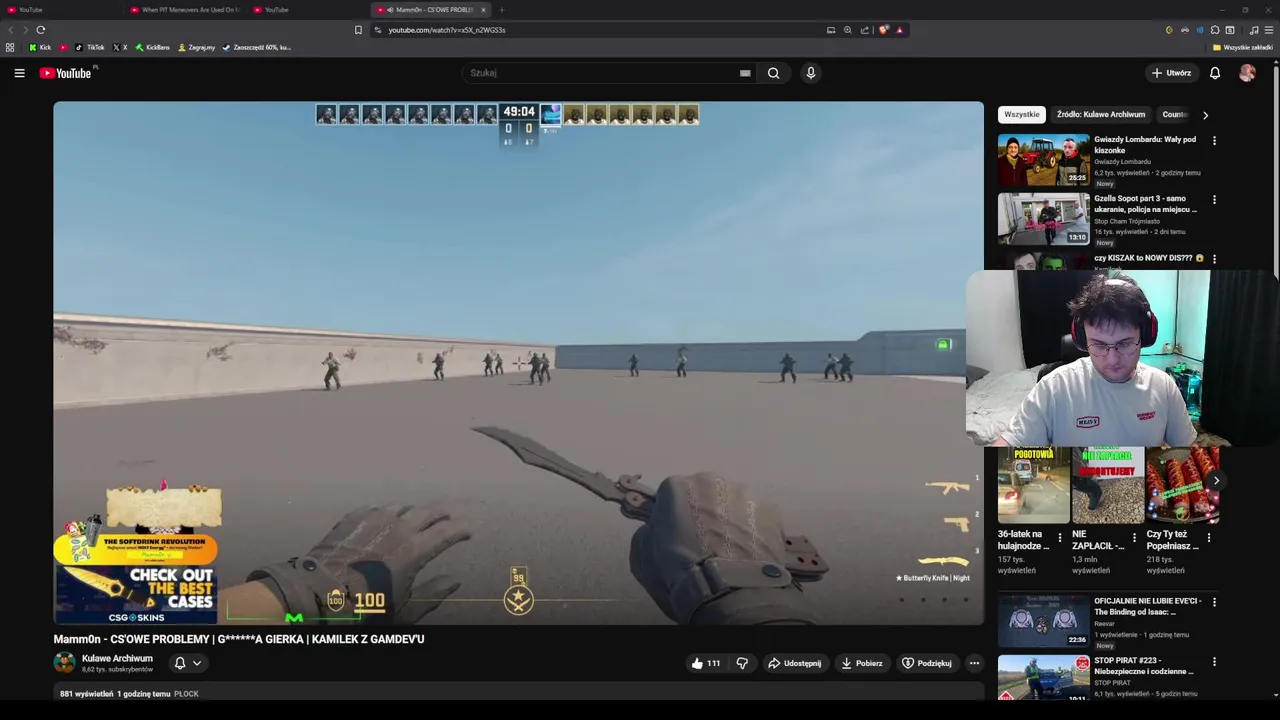Open the apps grid in the bookmarks bar
The image size is (1280, 720).
point(10,47)
